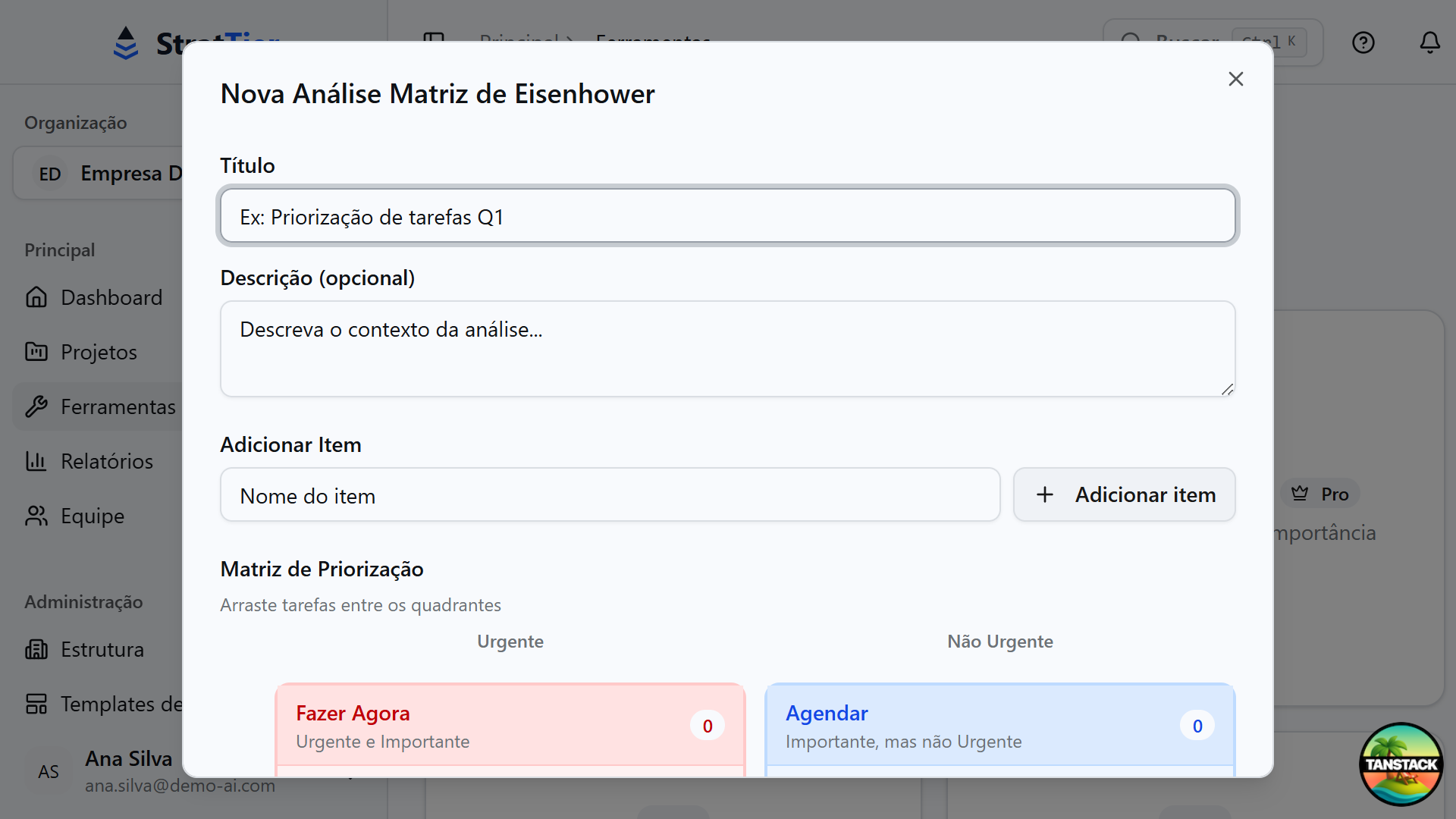
Task: Click the Equipe people icon
Action: 36,516
